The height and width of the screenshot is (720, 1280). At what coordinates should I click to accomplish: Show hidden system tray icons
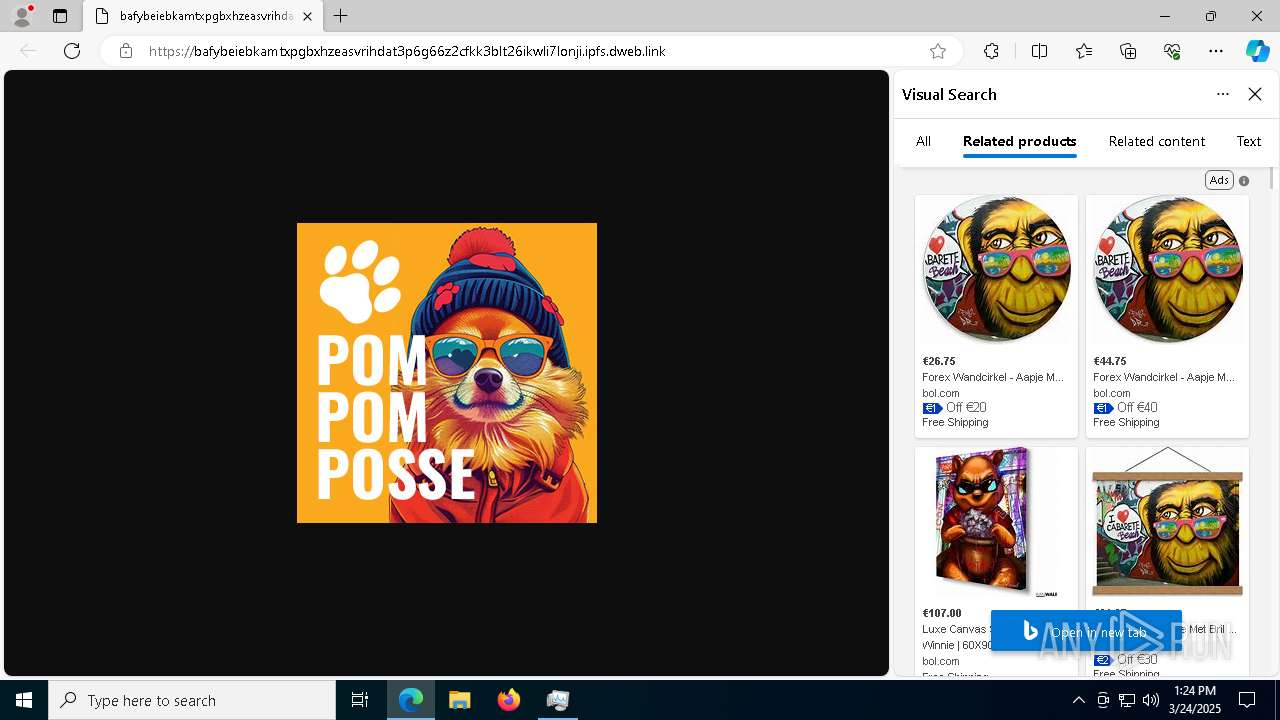[x=1078, y=700]
